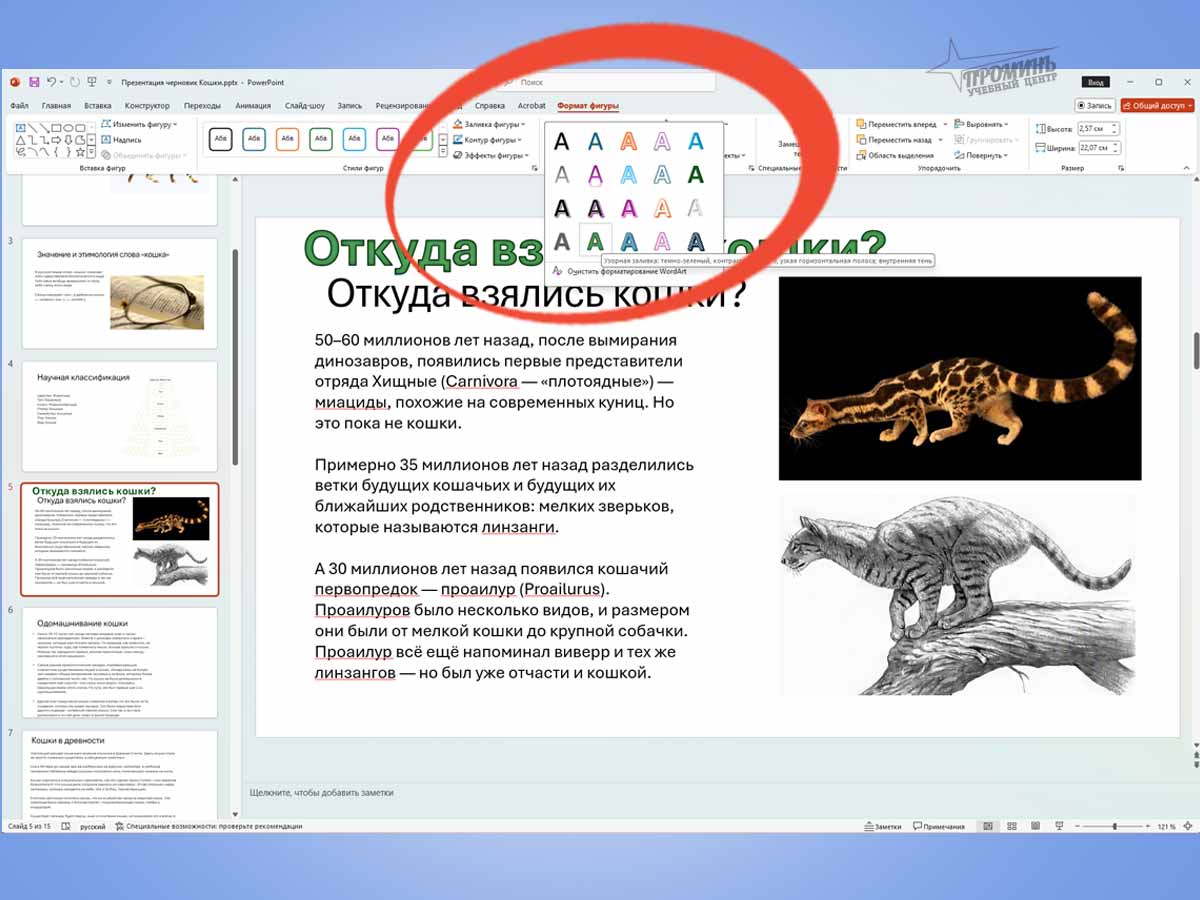Choose the gray A WordArt in the bottom row

562,241
